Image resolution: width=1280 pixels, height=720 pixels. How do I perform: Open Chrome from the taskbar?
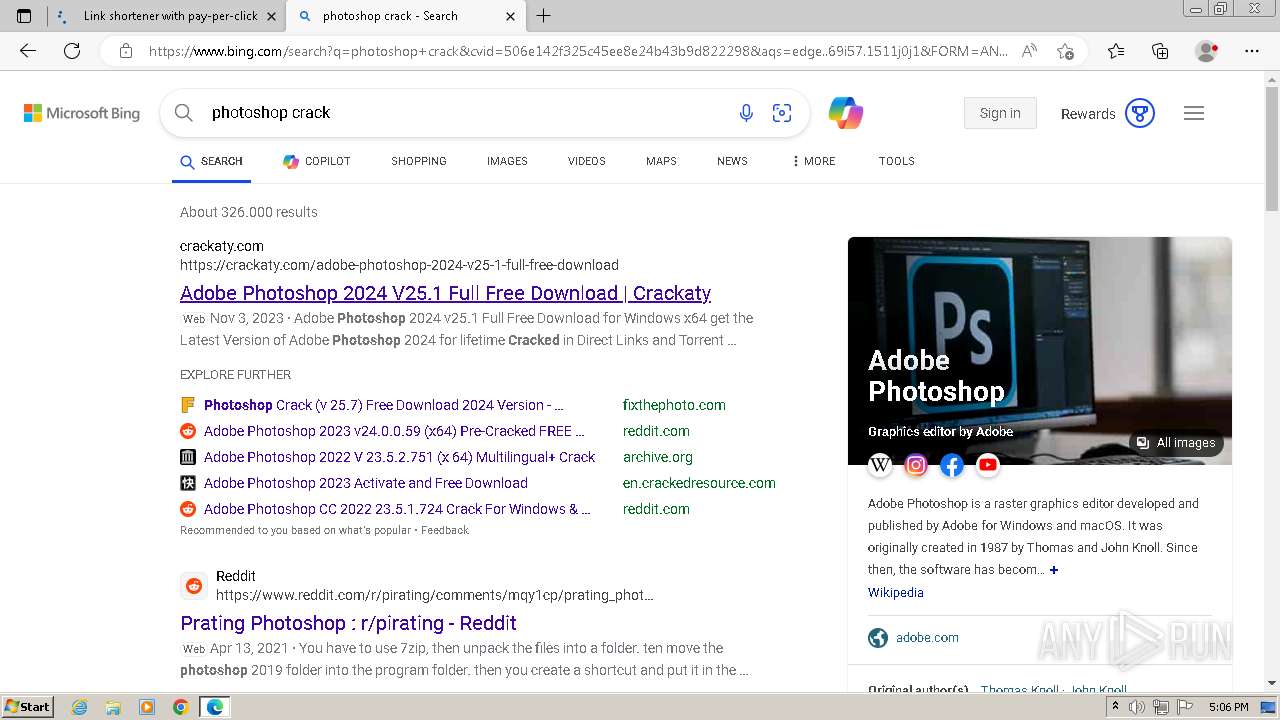pyautogui.click(x=180, y=707)
